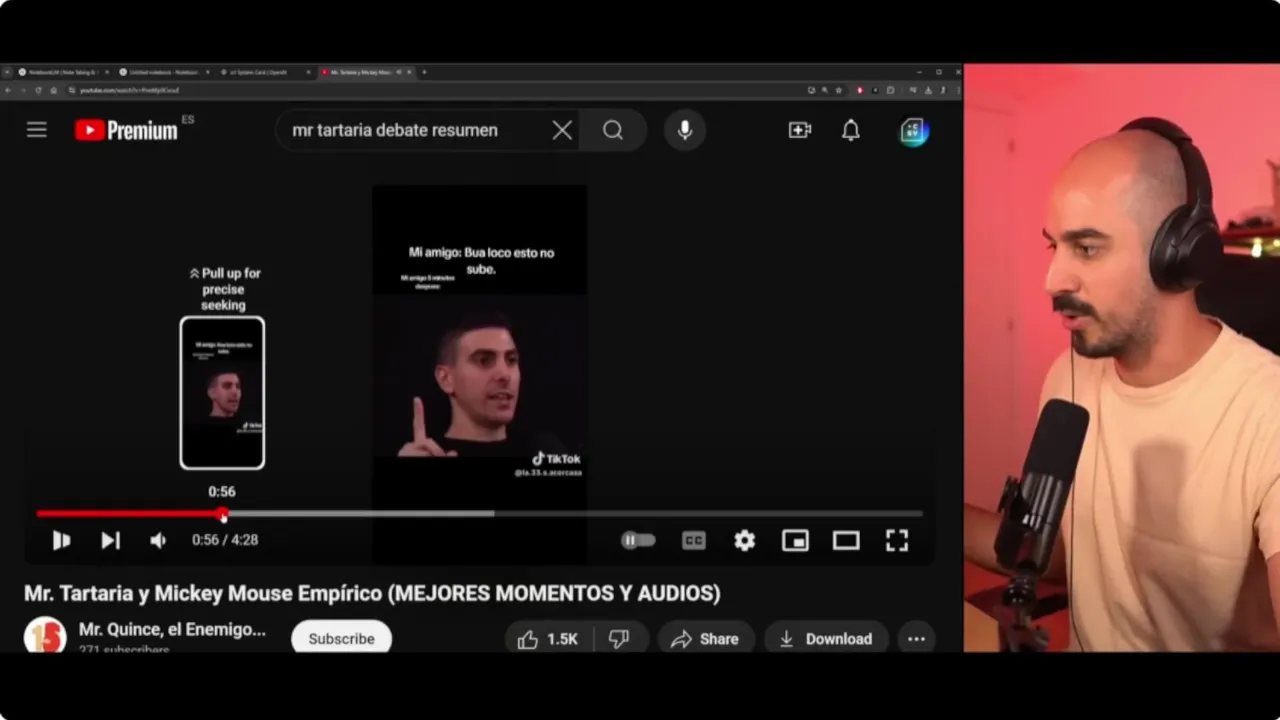Share this video

(x=705, y=639)
